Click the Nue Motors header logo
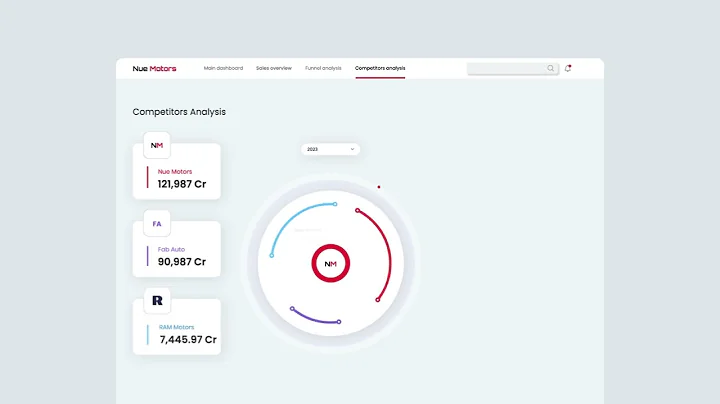The height and width of the screenshot is (404, 720). pyautogui.click(x=154, y=68)
